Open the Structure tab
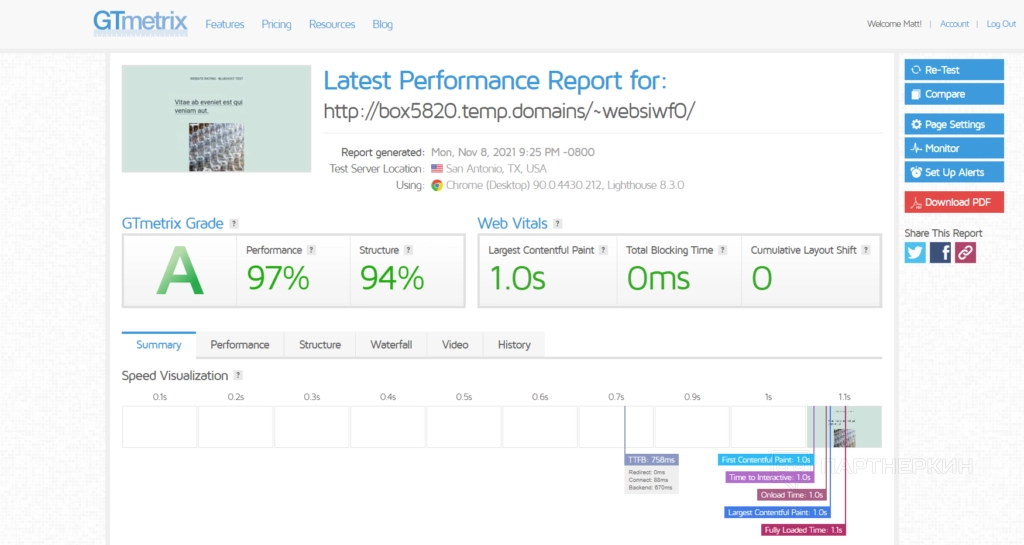This screenshot has width=1024, height=545. pos(320,345)
